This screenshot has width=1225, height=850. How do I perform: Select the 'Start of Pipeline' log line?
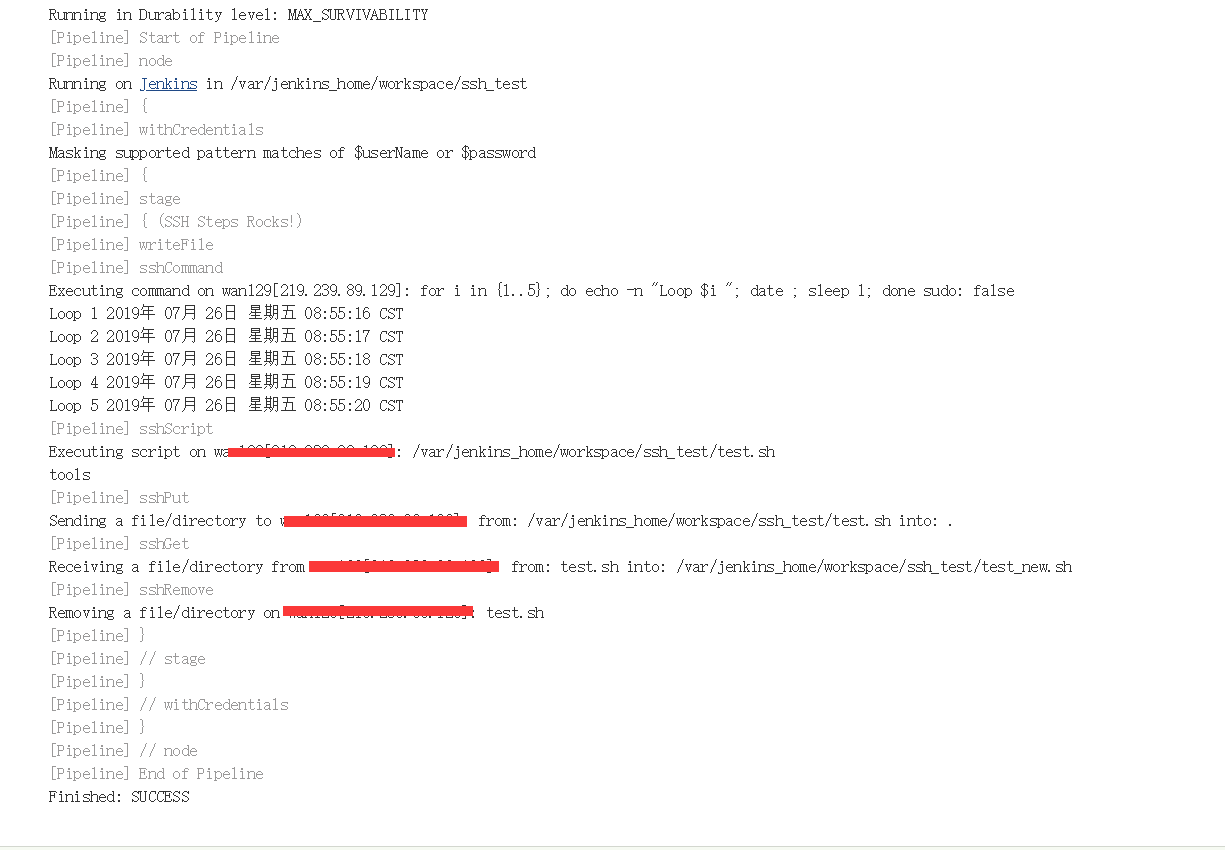(x=164, y=38)
